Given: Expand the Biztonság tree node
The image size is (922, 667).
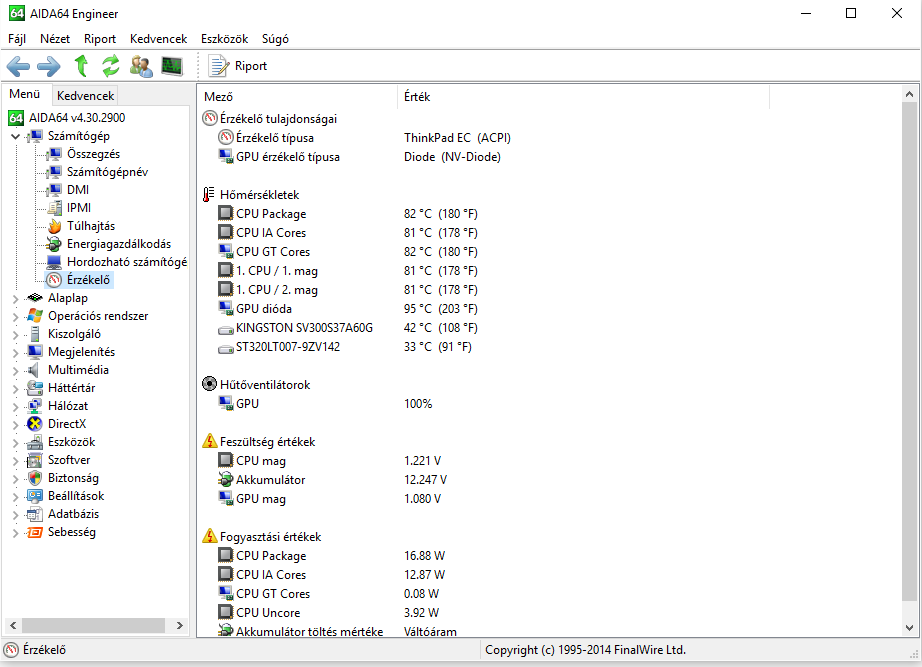Looking at the screenshot, I should (x=16, y=479).
